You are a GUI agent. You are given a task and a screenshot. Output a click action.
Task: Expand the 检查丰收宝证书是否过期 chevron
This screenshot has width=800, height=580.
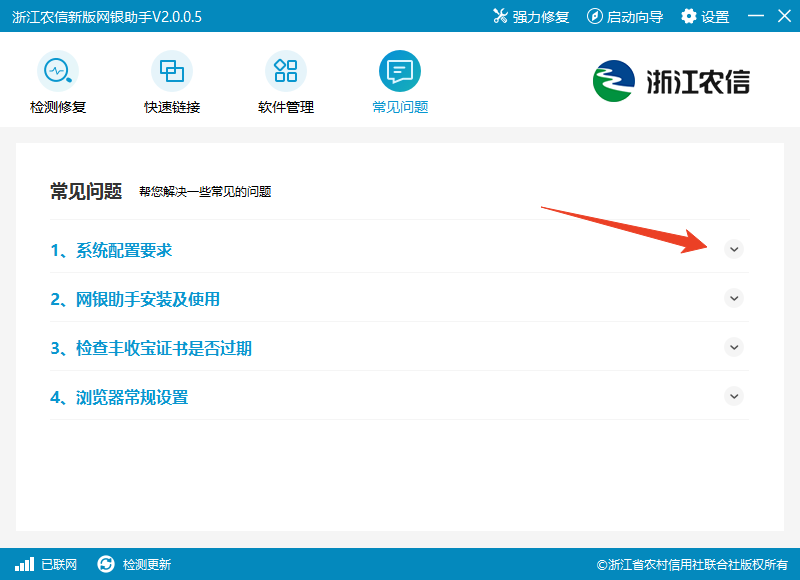[x=734, y=347]
